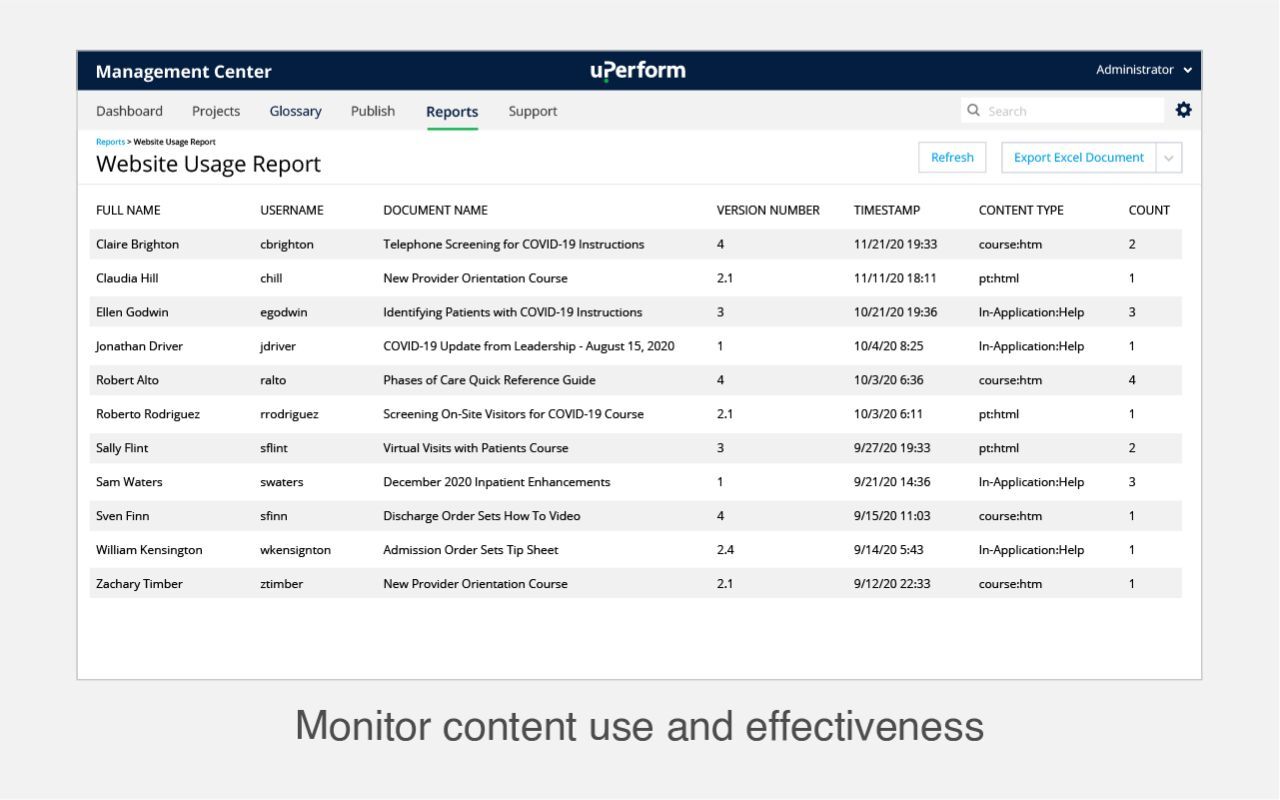Click the username wkensignton
The width and height of the screenshot is (1280, 800).
click(295, 550)
